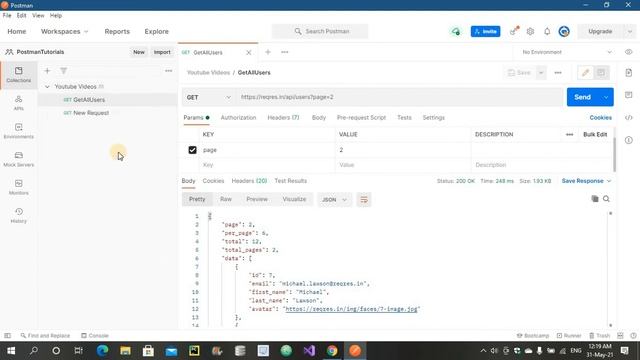Viewport: 640px width, 360px height.
Task: Click the Invite button
Action: (x=485, y=31)
